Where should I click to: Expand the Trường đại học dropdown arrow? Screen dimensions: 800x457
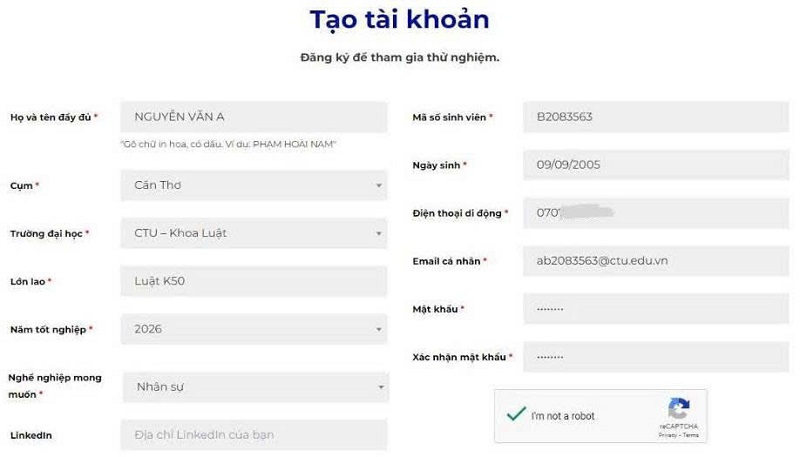tap(379, 234)
